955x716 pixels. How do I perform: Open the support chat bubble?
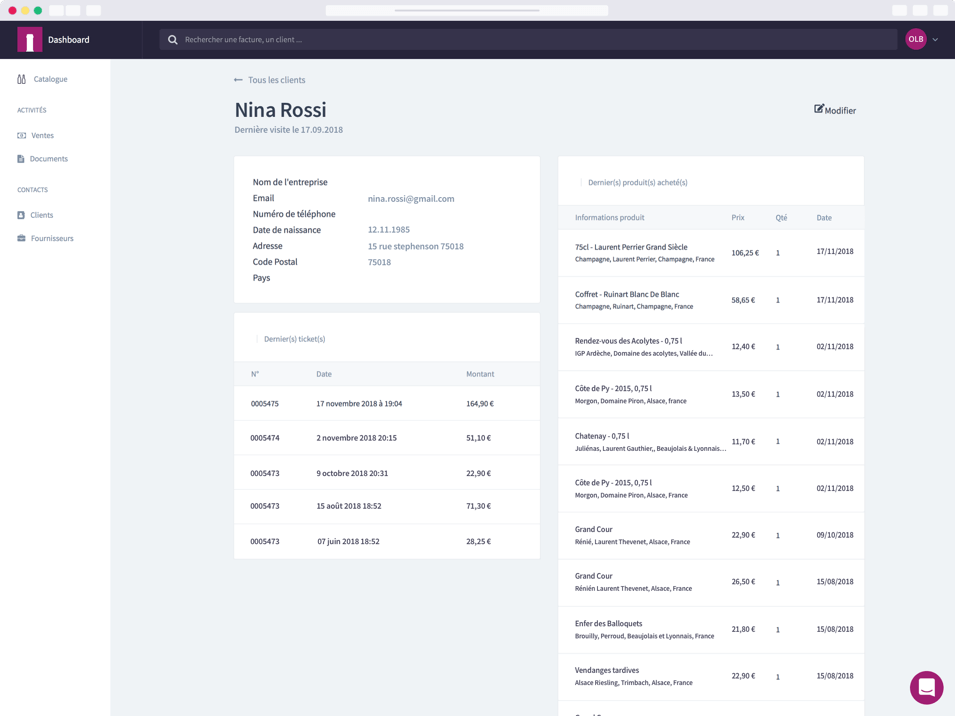click(x=926, y=688)
